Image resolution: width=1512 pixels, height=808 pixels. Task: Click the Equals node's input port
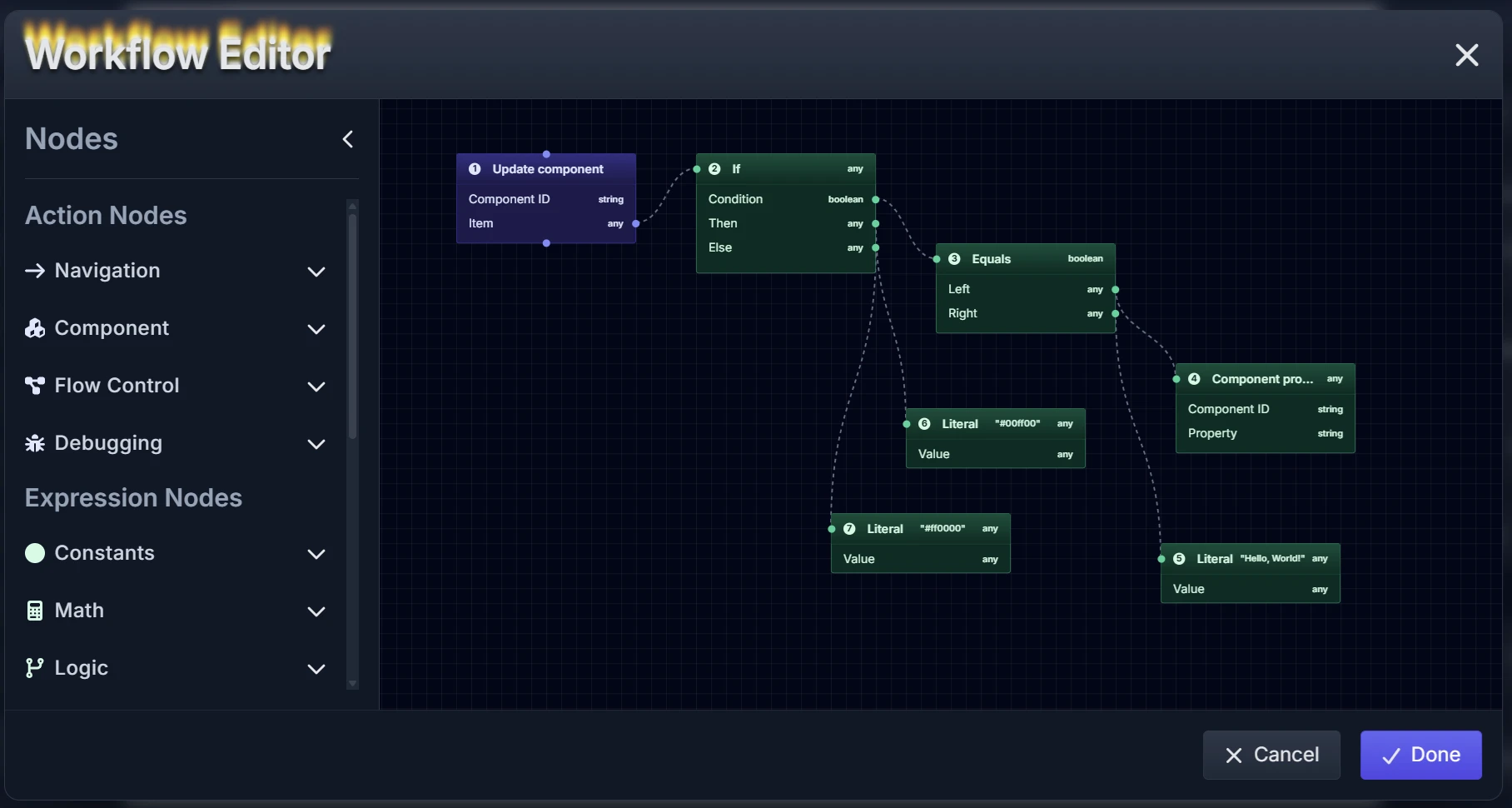[937, 259]
